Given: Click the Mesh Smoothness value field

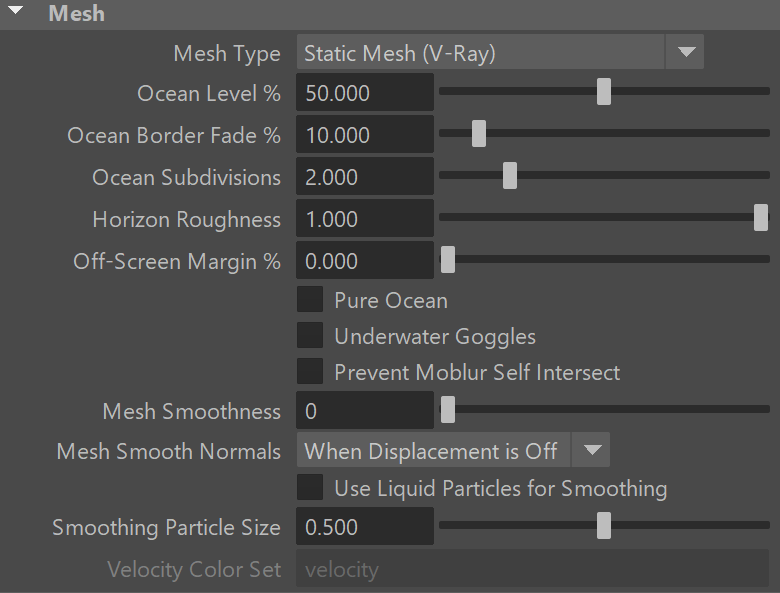Looking at the screenshot, I should click(x=365, y=410).
